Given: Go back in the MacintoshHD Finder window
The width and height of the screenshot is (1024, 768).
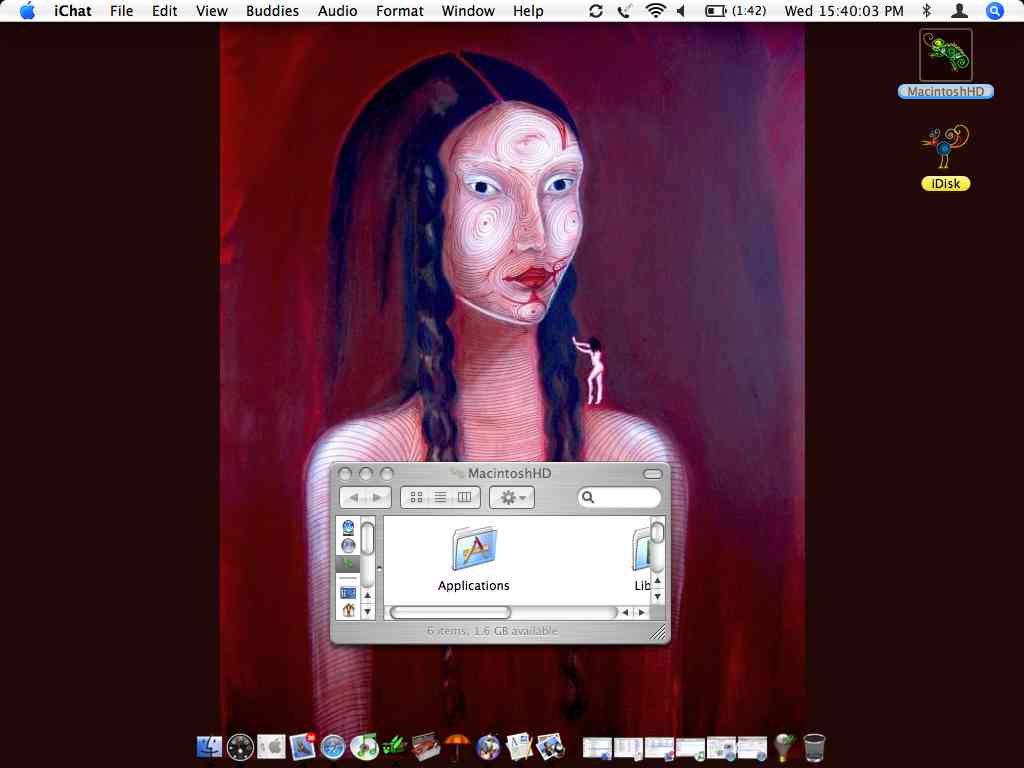Looking at the screenshot, I should point(353,498).
